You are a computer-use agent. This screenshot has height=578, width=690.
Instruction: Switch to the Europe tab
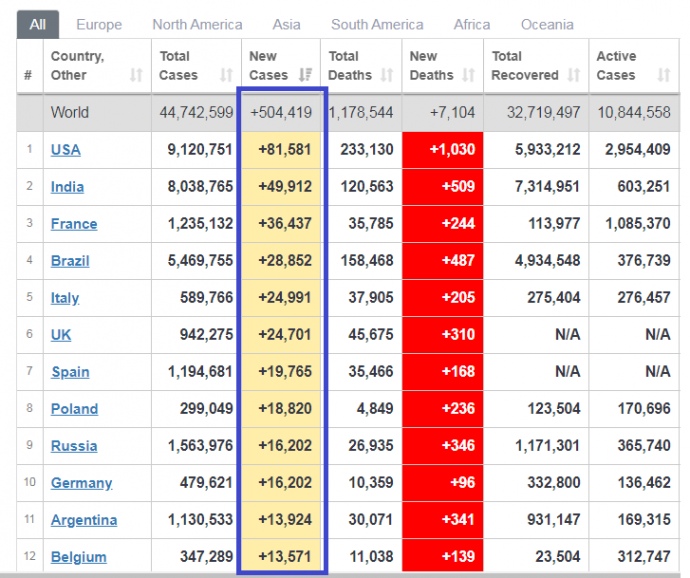coord(99,24)
